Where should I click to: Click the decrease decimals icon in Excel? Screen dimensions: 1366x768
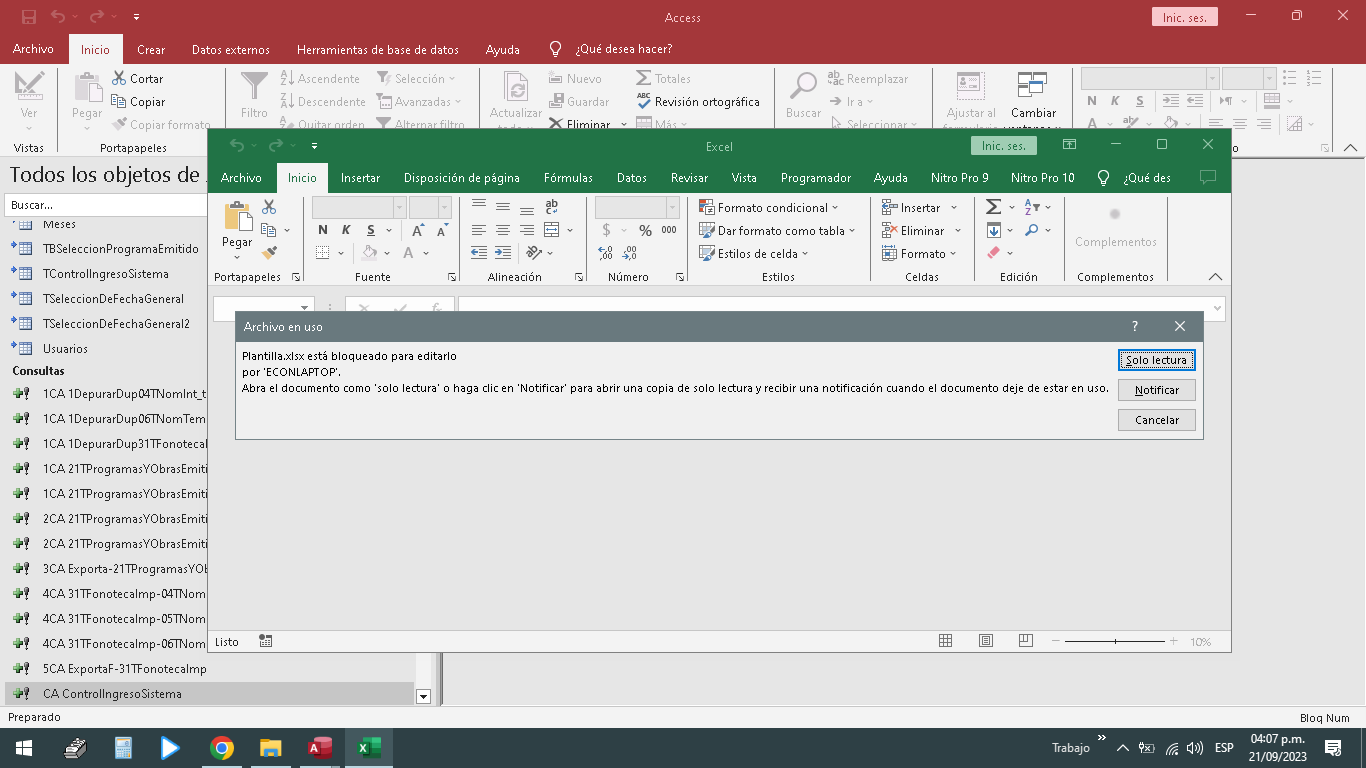[x=629, y=253]
